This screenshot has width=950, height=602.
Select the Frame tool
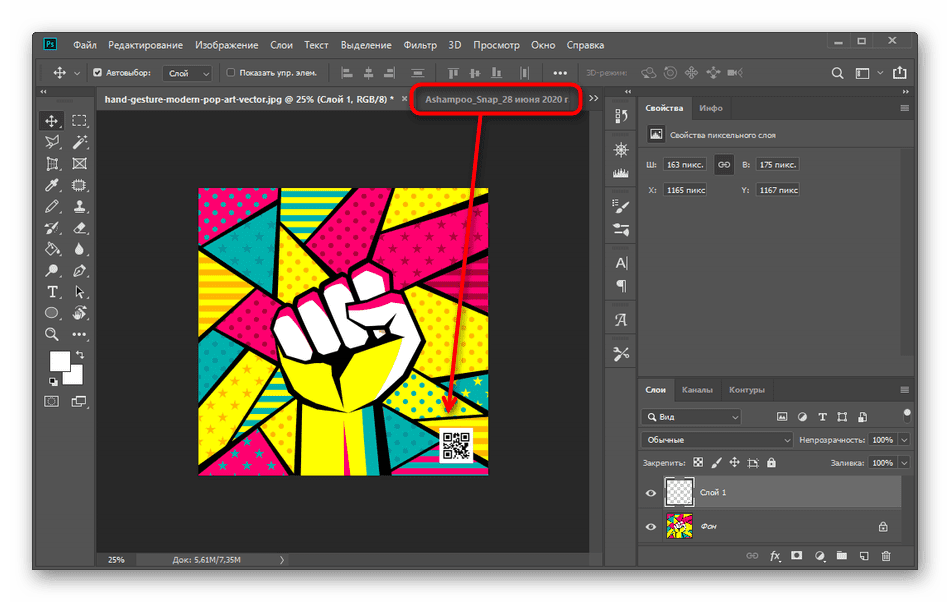tap(79, 164)
